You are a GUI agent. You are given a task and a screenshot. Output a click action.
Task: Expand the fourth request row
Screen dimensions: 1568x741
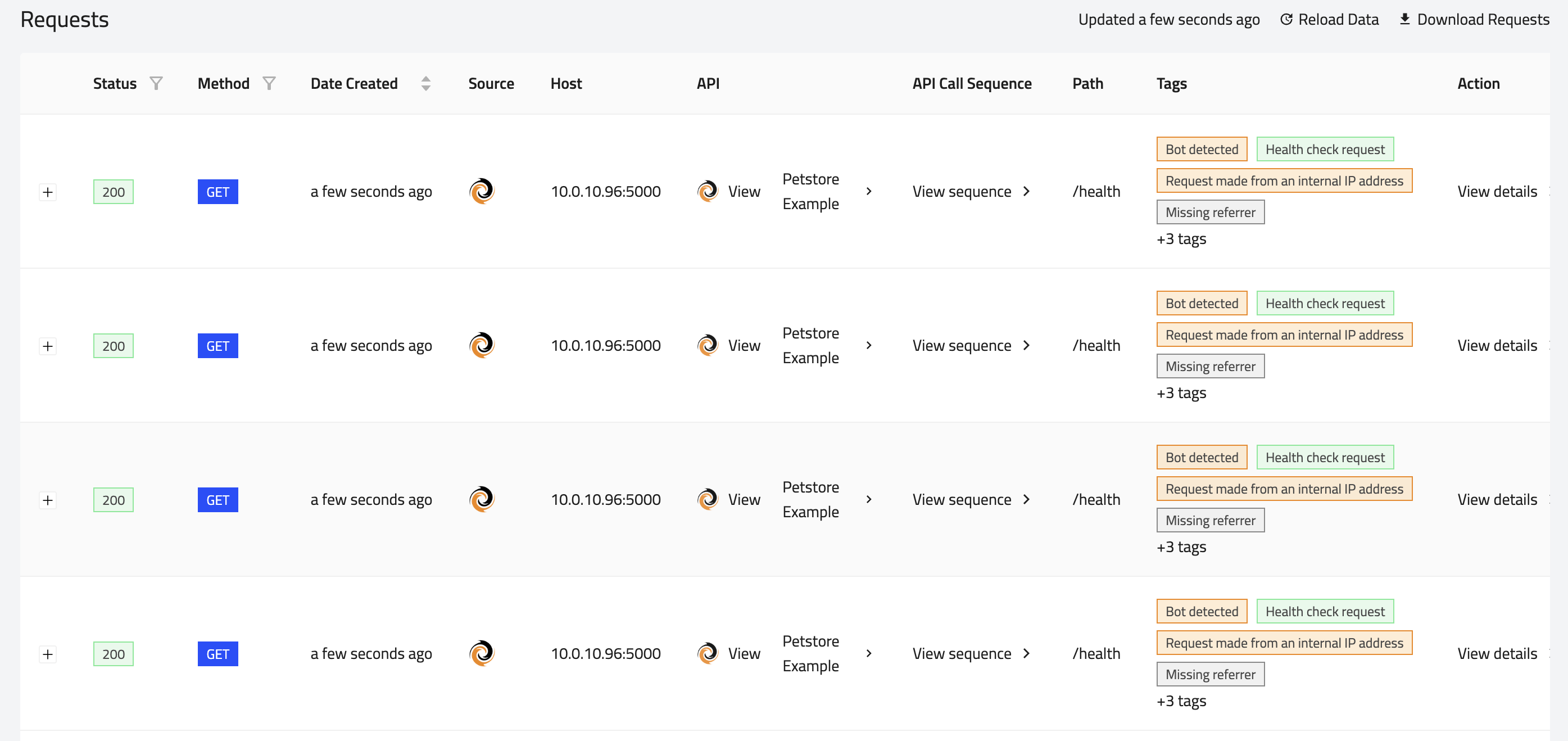47,654
